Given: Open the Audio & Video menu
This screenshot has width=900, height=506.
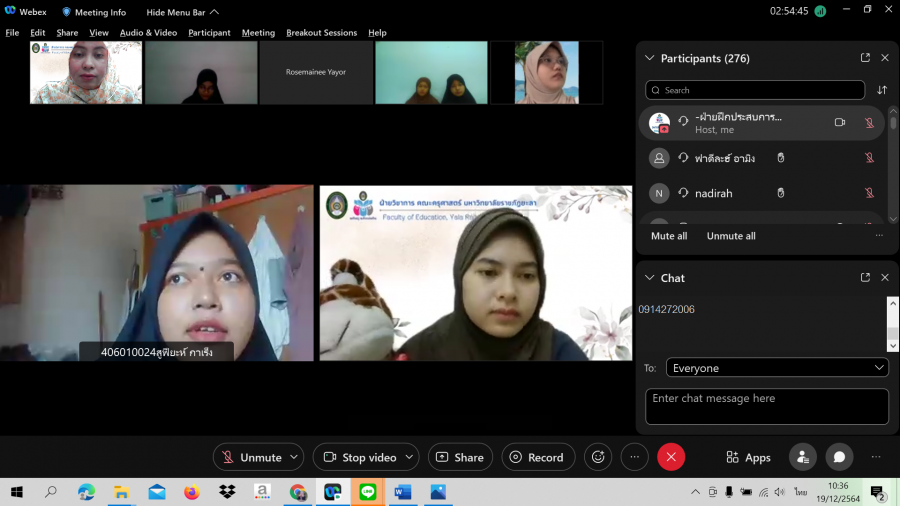Looking at the screenshot, I should [x=148, y=33].
